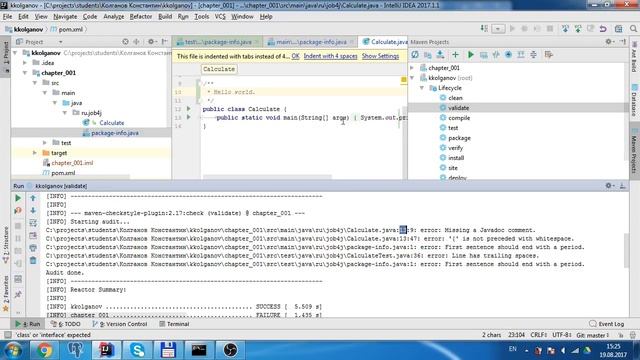Hide the Run tool window
Viewport: 640px width, 360px height.
coord(622,186)
